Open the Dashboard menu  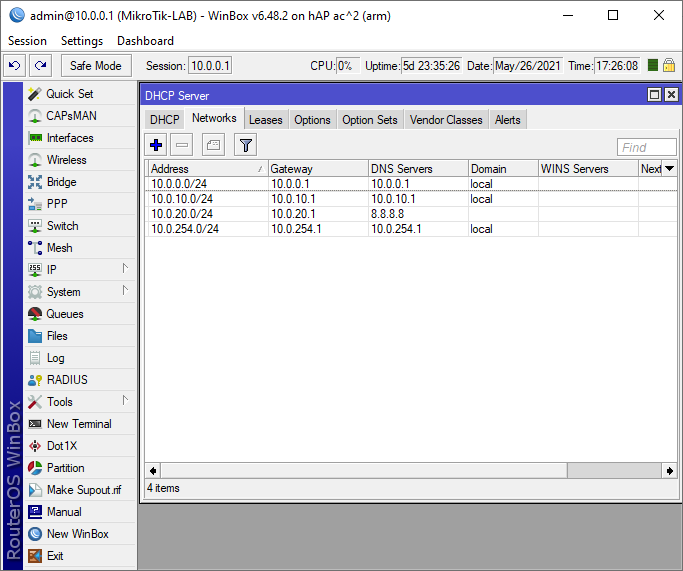click(x=145, y=41)
